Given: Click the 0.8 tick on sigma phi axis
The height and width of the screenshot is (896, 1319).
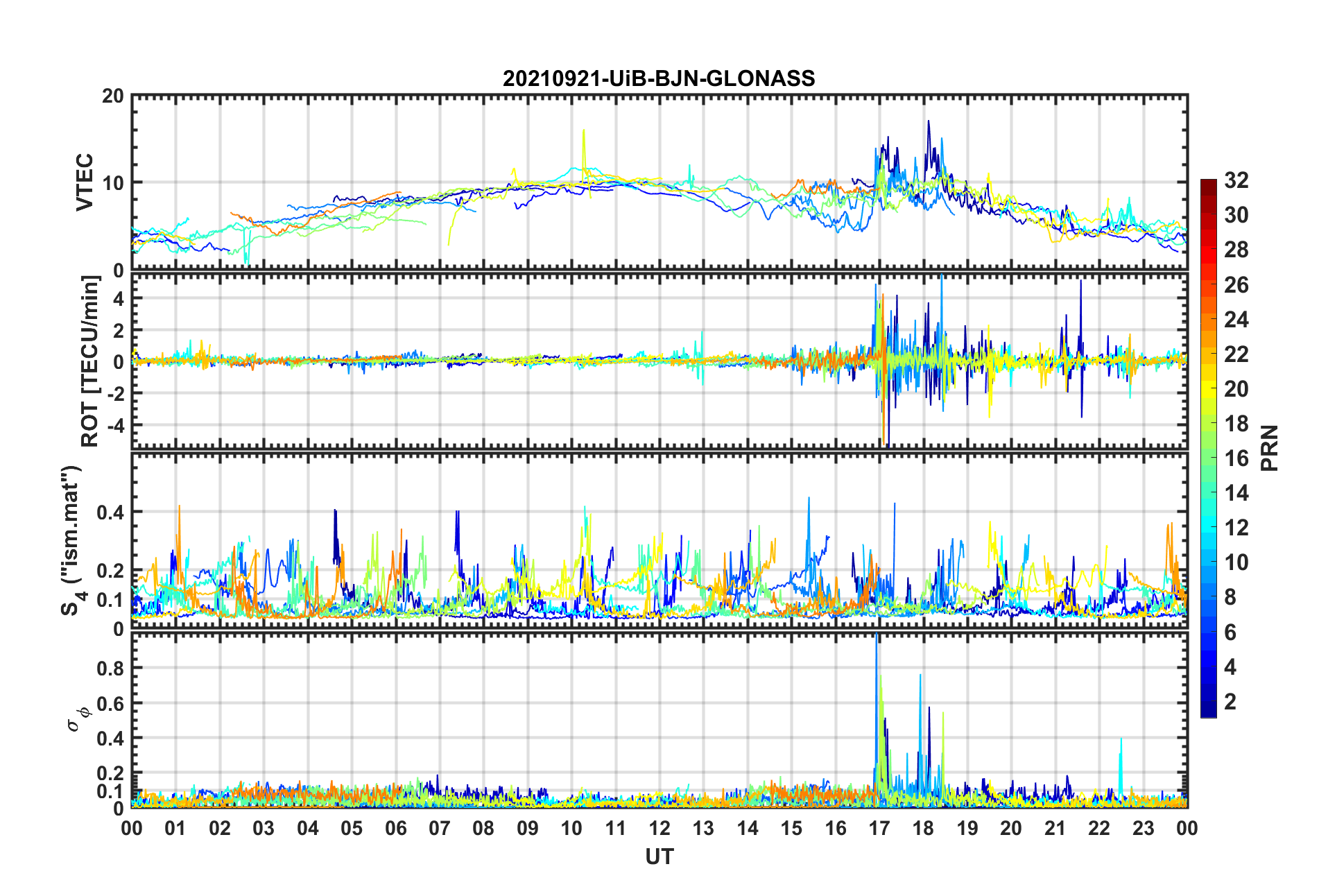Looking at the screenshot, I should click(111, 668).
